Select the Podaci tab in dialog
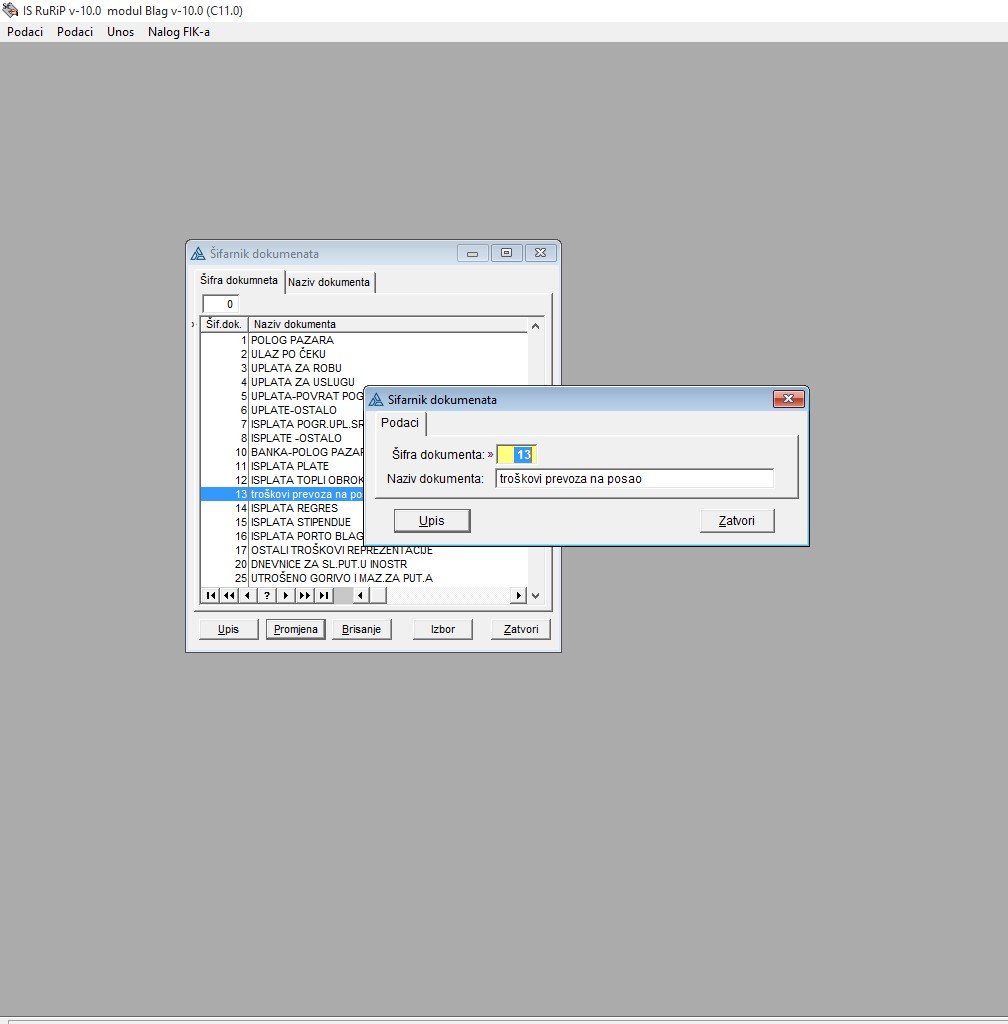Viewport: 1008px width, 1024px height. pos(400,423)
